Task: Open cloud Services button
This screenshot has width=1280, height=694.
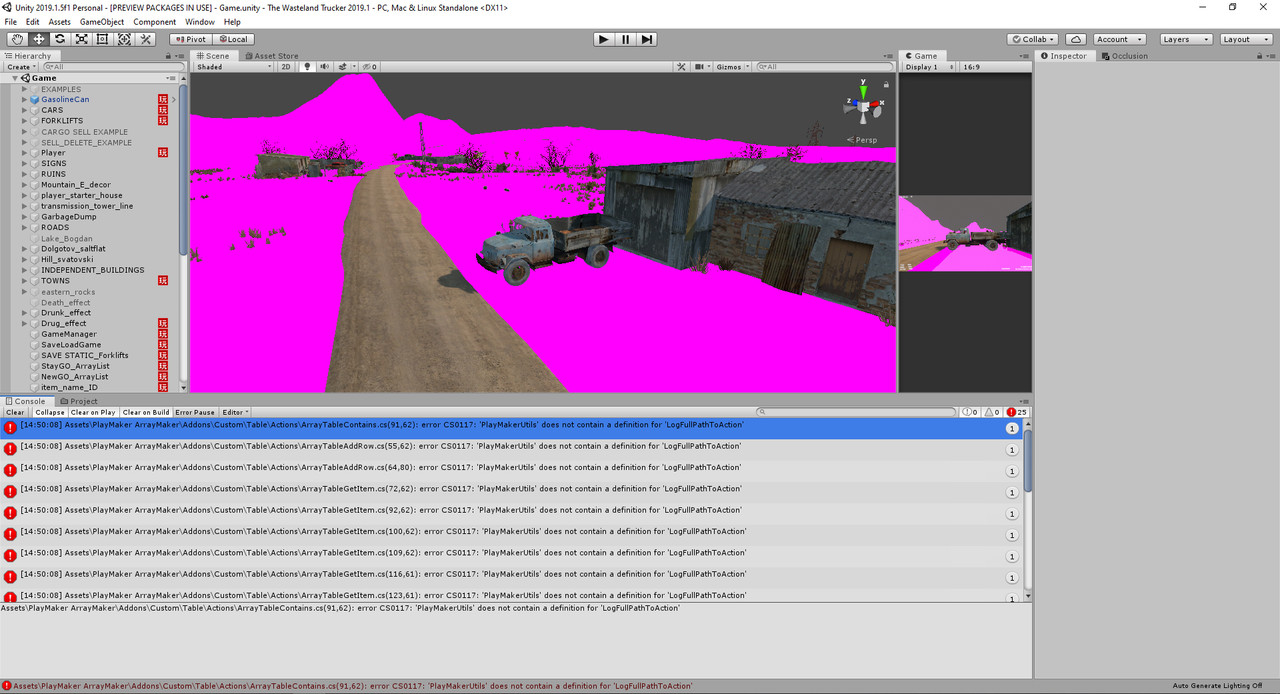Action: (x=1076, y=39)
